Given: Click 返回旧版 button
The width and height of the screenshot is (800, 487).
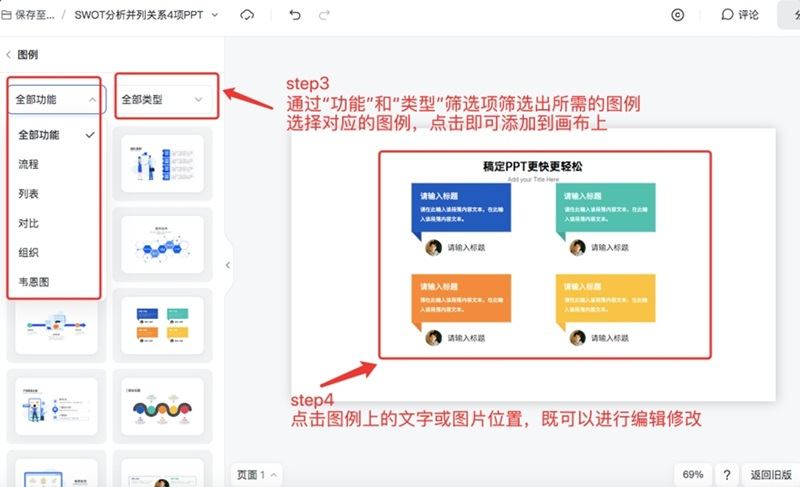Looking at the screenshot, I should 770,475.
